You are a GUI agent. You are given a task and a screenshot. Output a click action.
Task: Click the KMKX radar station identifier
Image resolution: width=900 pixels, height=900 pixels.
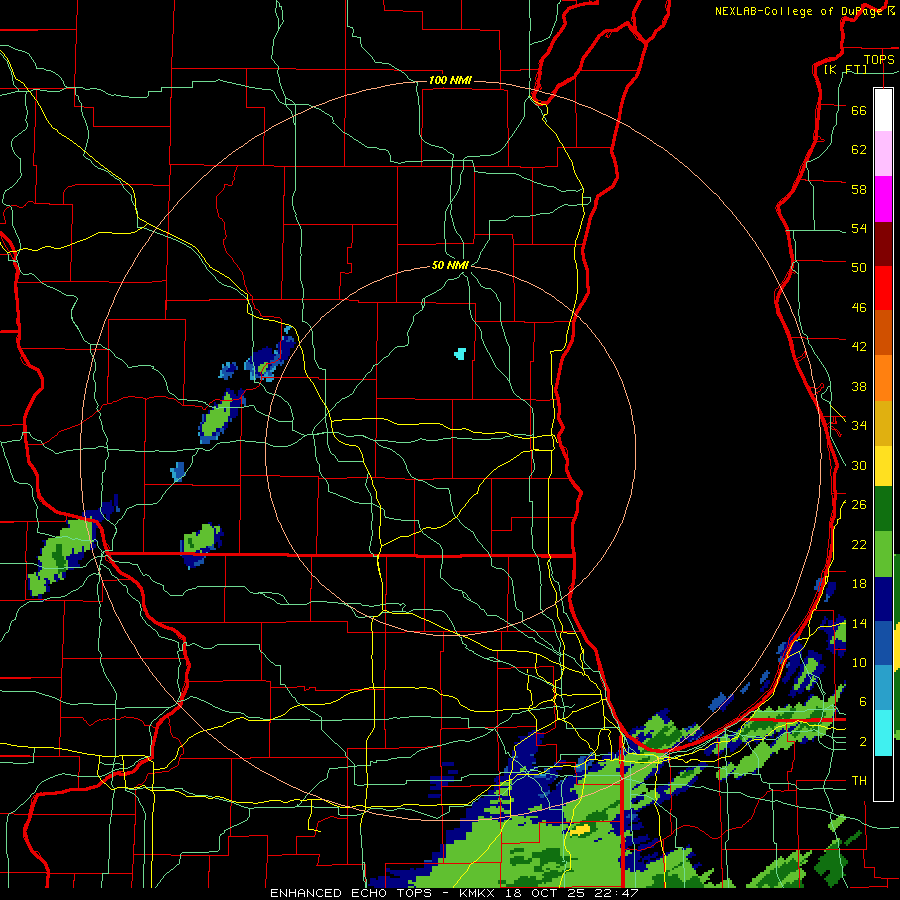479,893
